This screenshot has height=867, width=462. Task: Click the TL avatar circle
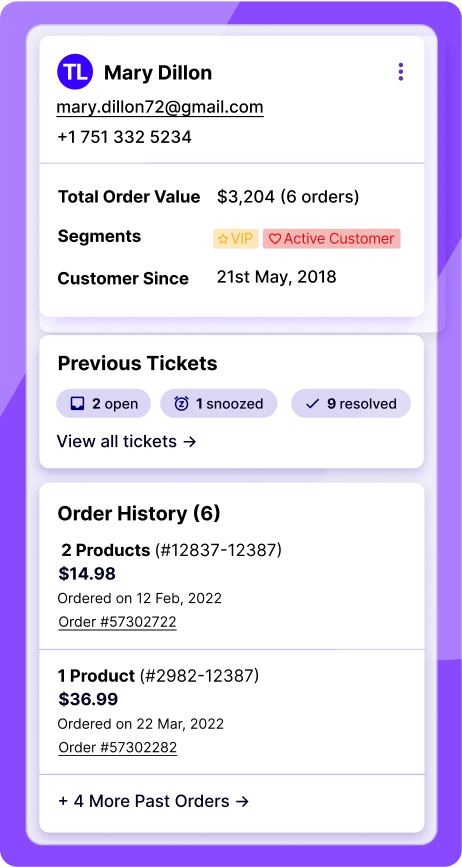75,72
